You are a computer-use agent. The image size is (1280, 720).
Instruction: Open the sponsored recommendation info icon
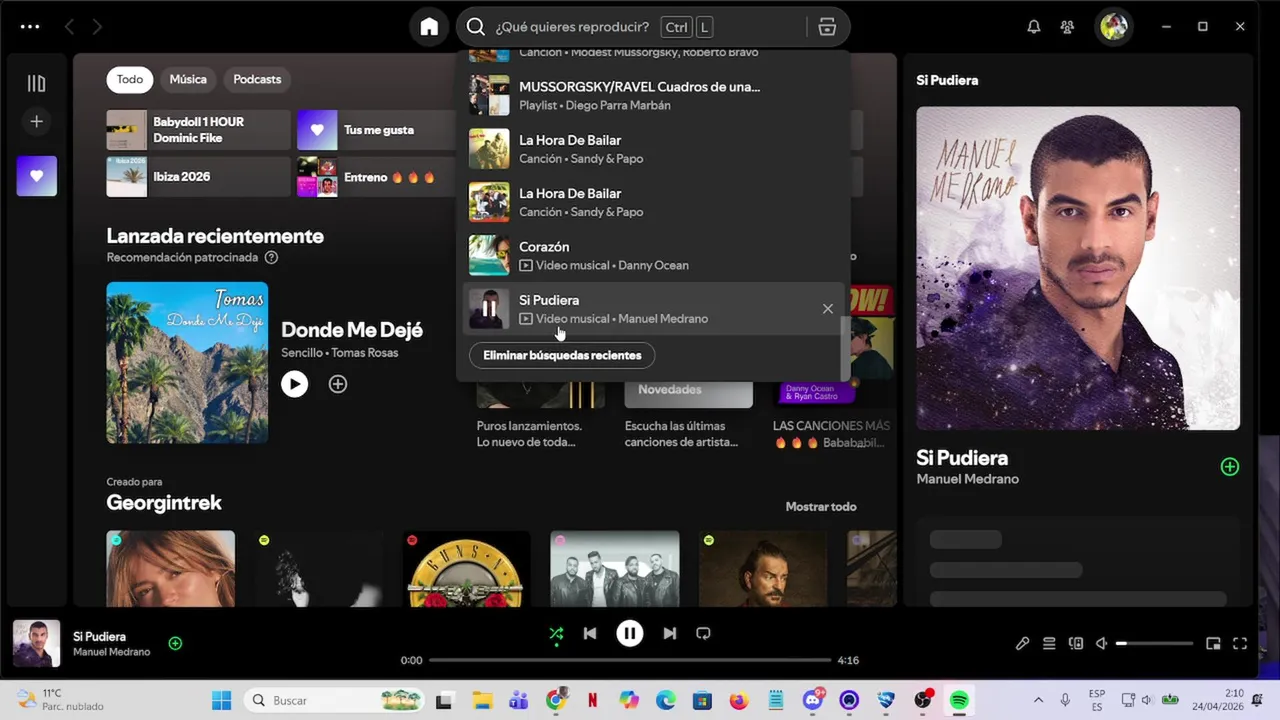pos(271,257)
